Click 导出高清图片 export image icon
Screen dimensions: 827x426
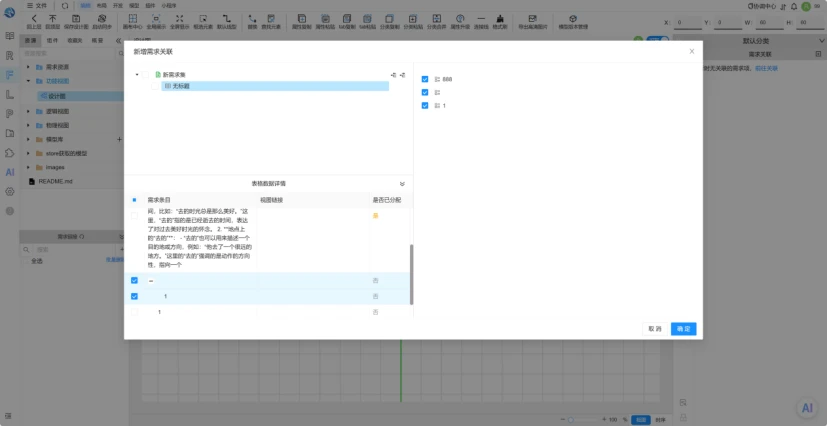pyautogui.click(x=533, y=18)
